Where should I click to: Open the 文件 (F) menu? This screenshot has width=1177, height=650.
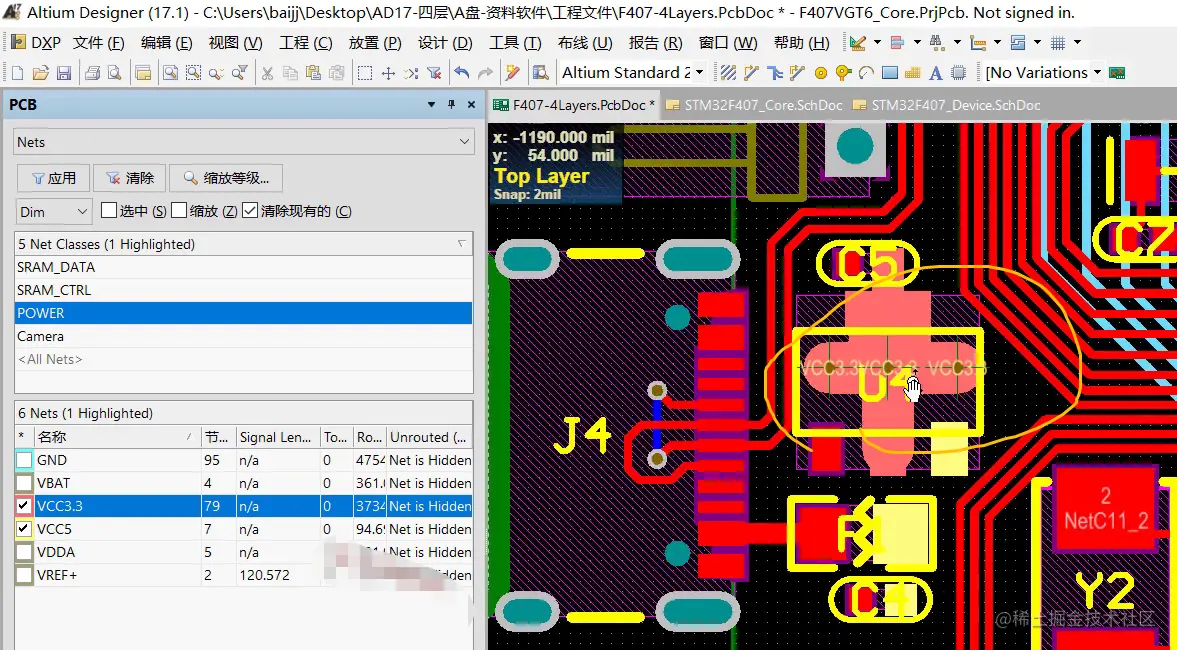[98, 43]
